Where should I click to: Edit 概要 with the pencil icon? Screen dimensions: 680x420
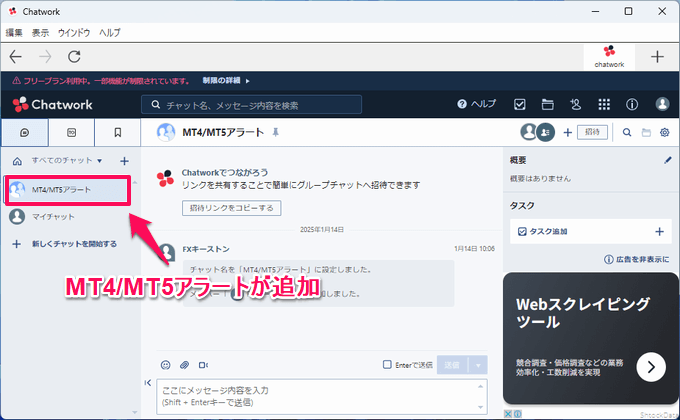click(x=668, y=160)
